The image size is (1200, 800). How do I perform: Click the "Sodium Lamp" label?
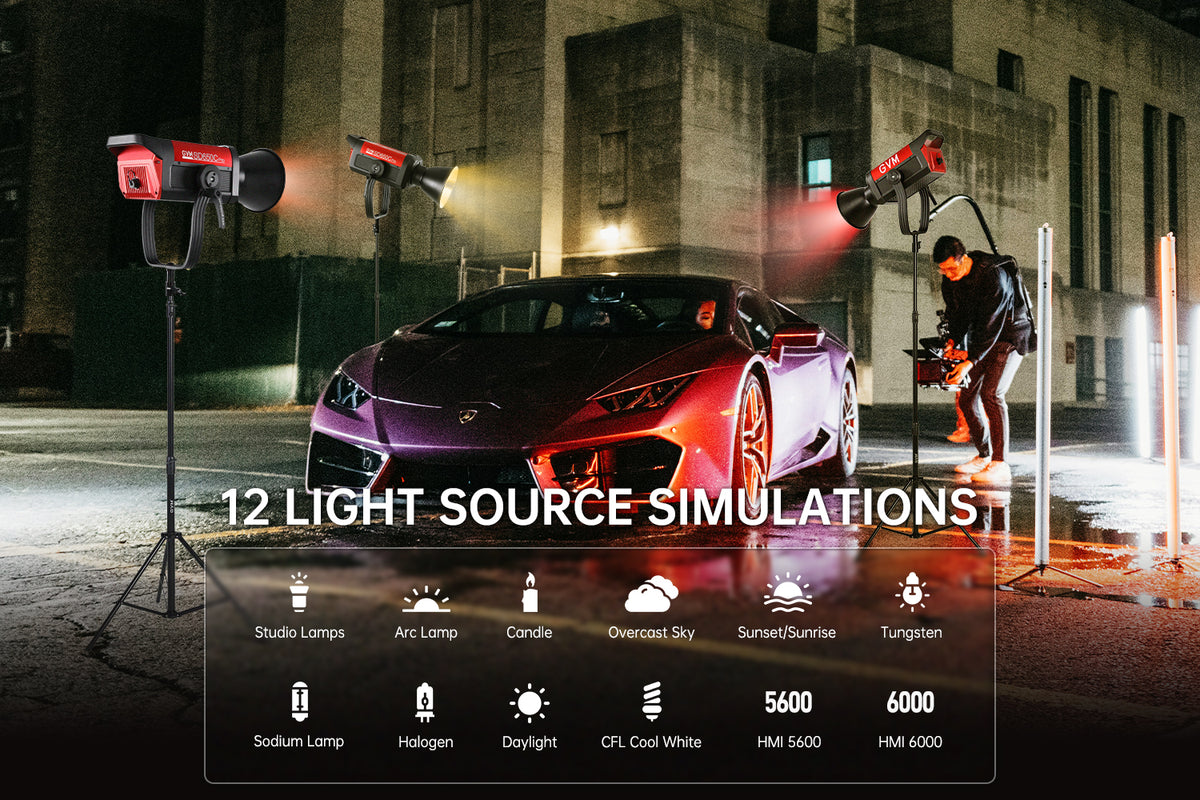pyautogui.click(x=299, y=741)
